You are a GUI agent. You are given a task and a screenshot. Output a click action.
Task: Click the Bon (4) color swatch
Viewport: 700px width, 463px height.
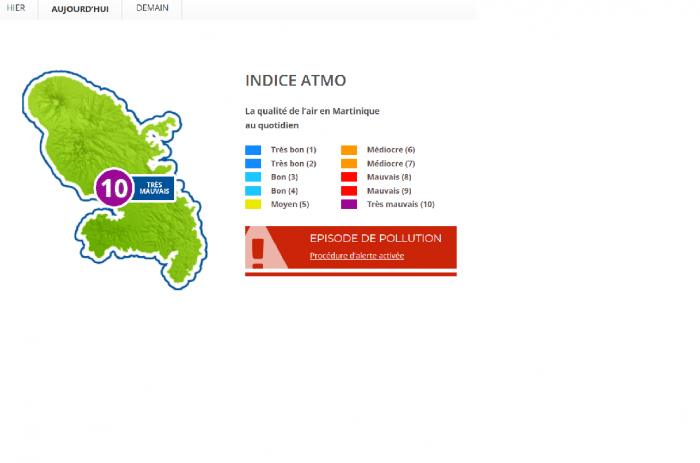point(253,191)
